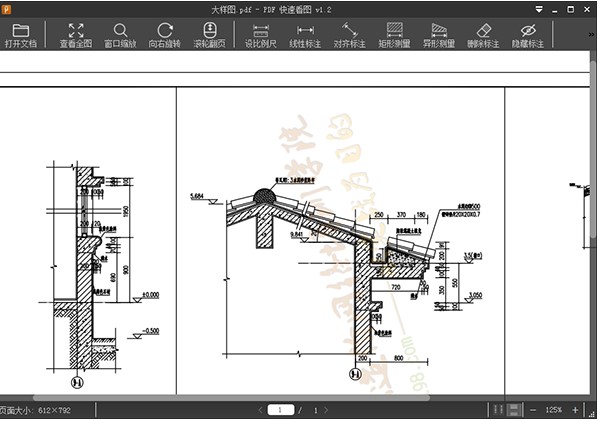Choose the 设比例尺 set scale tool
The height and width of the screenshot is (421, 602).
pyautogui.click(x=261, y=36)
